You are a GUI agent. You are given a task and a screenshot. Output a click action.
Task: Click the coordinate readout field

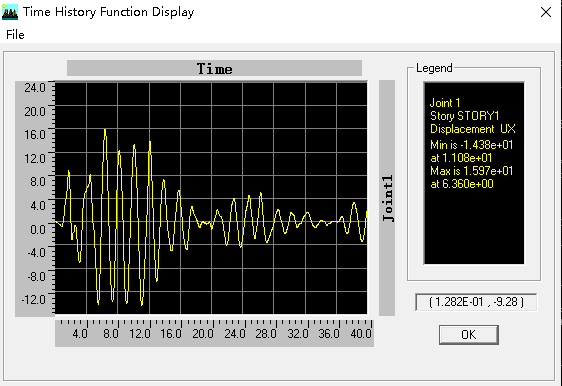476,302
